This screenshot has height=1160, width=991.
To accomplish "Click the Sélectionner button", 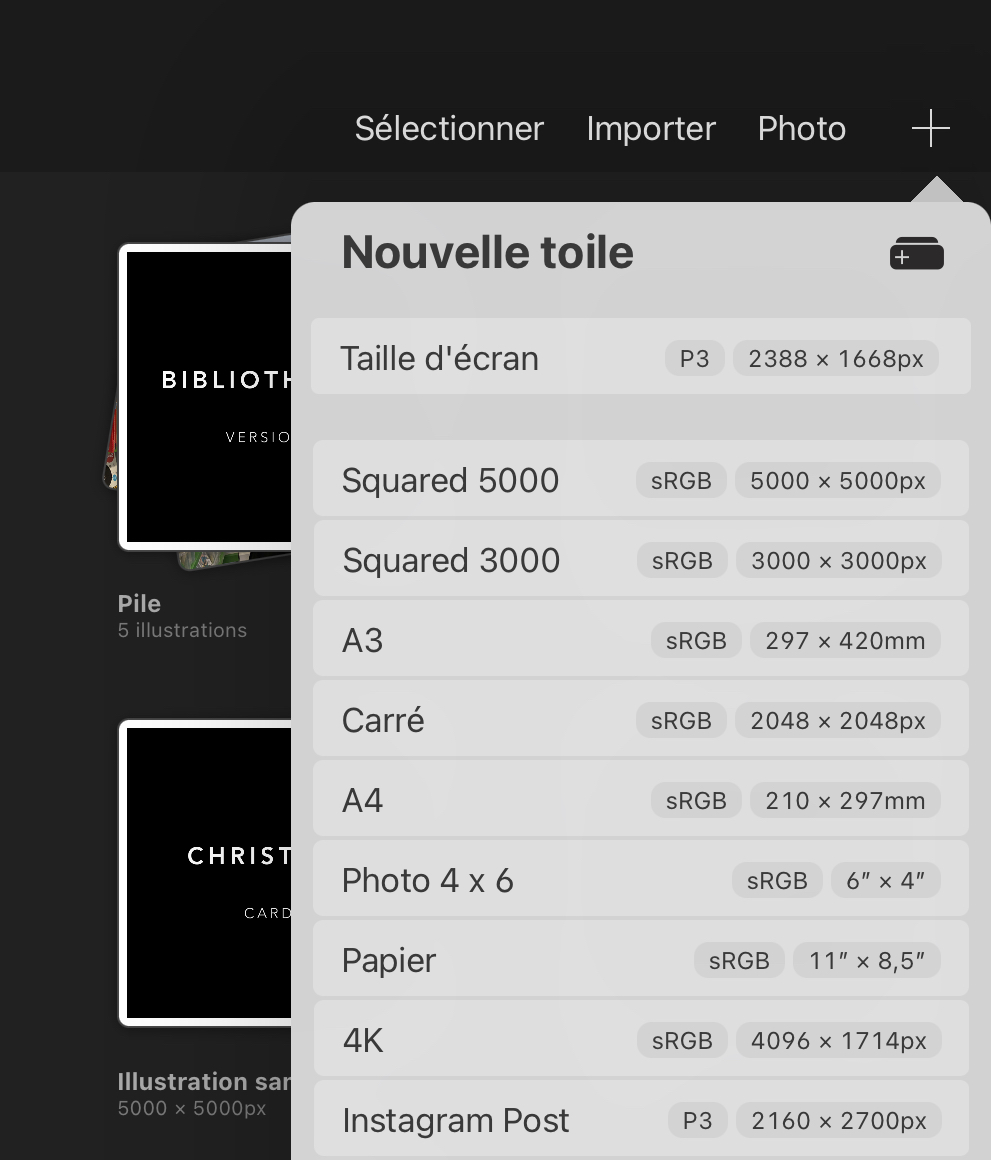I will (449, 129).
